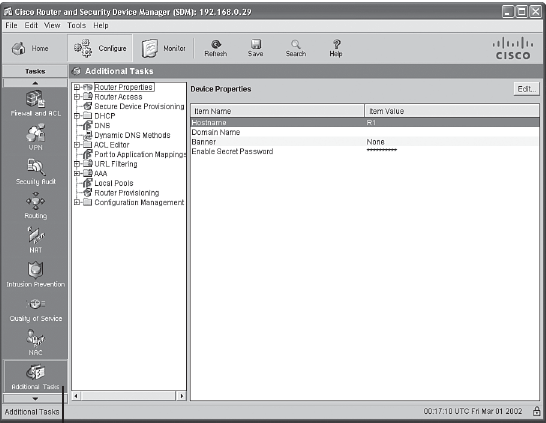Refresh the router configuration

coord(216,48)
